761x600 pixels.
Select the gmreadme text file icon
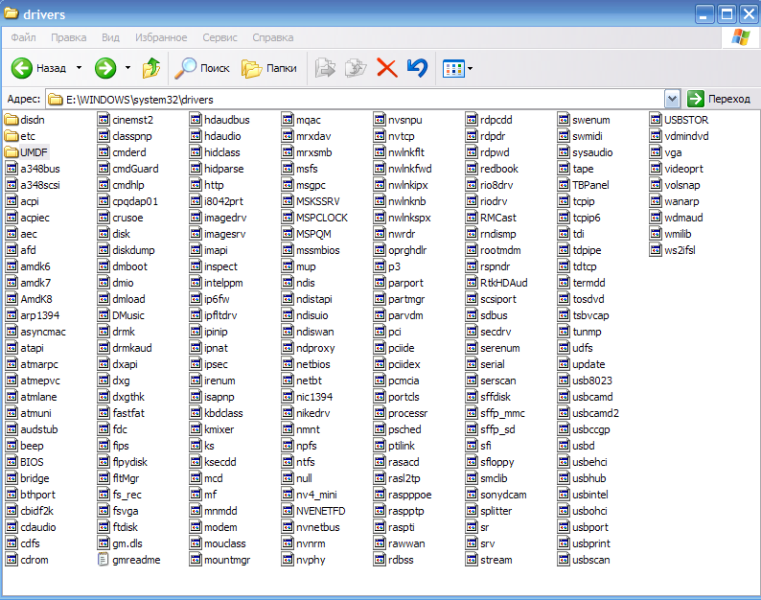pos(103,560)
